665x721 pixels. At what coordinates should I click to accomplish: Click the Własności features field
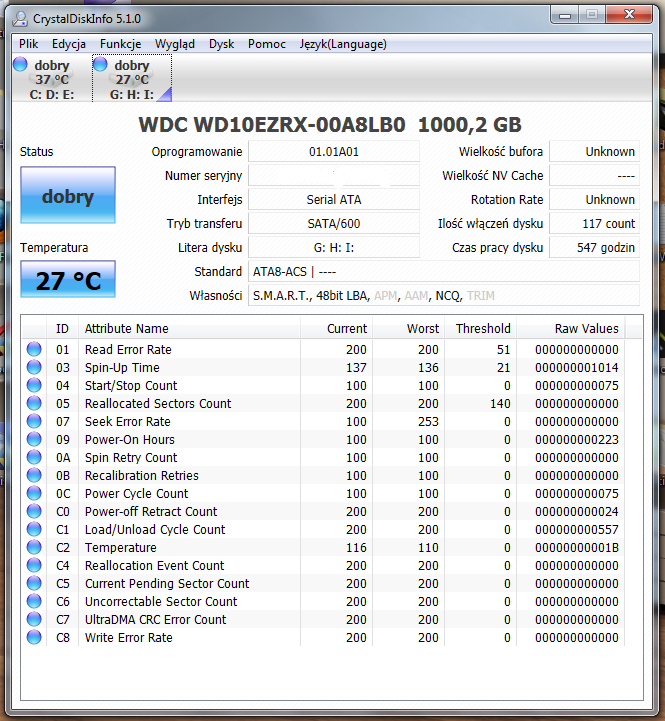pyautogui.click(x=444, y=295)
